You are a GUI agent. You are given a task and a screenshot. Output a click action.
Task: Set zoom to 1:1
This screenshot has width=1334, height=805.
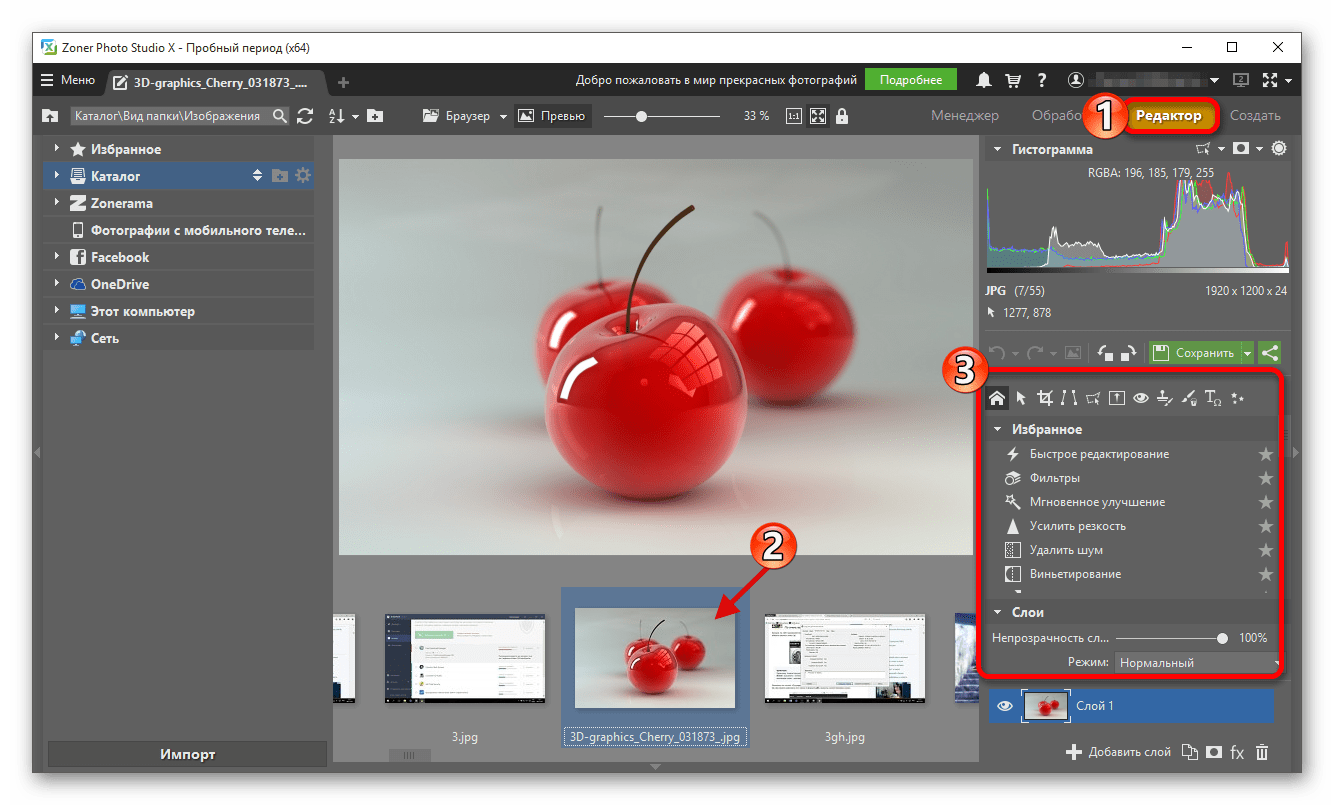pos(794,116)
